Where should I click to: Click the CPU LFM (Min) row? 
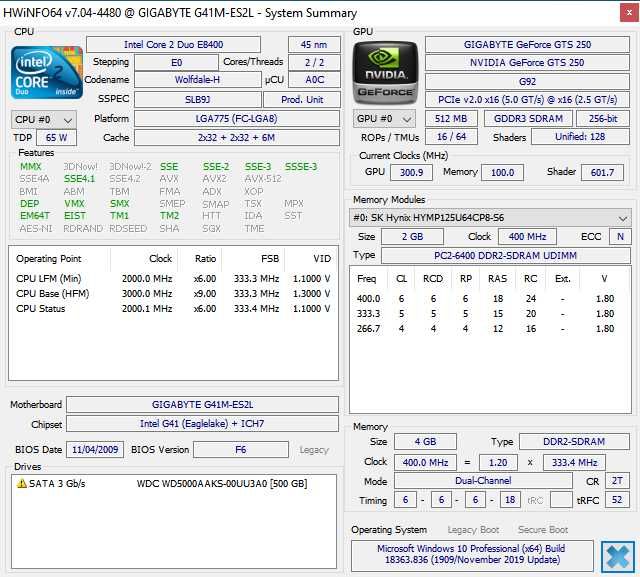coord(173,279)
